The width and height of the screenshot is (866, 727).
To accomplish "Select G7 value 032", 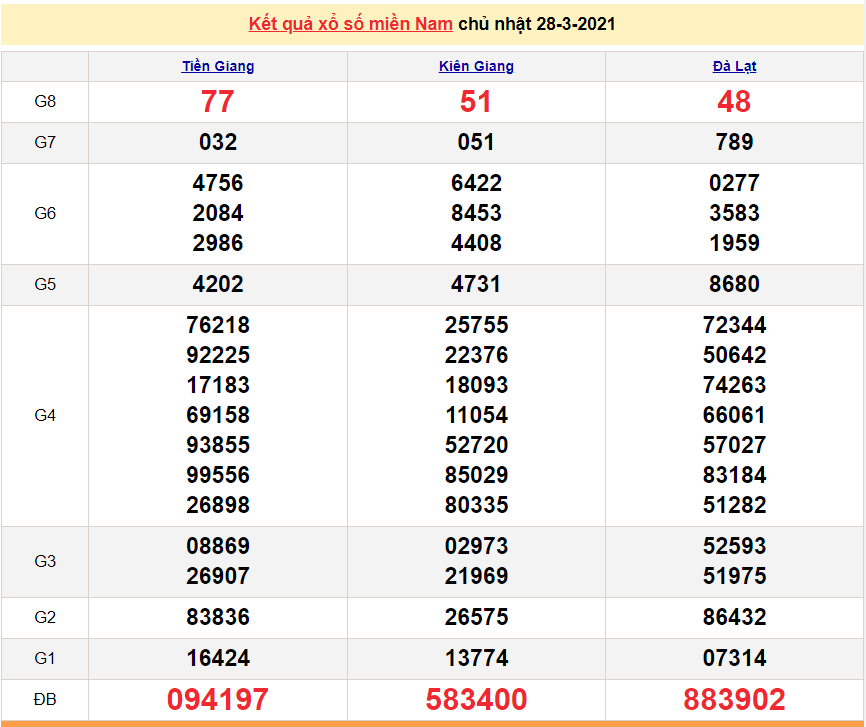I will [x=218, y=142].
